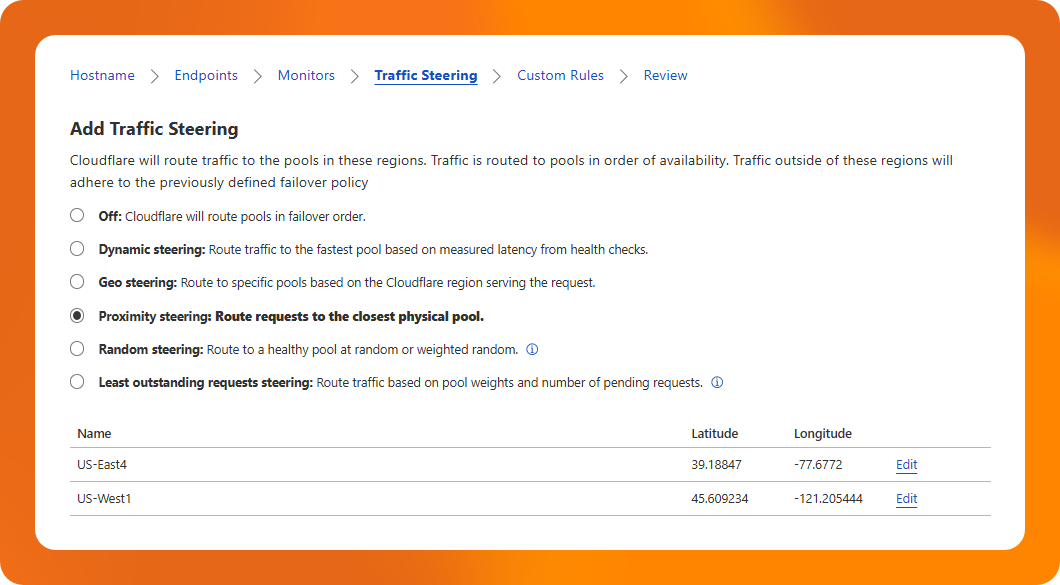Click longitude value -77.6772
Viewport: 1060px width, 585px height.
818,465
